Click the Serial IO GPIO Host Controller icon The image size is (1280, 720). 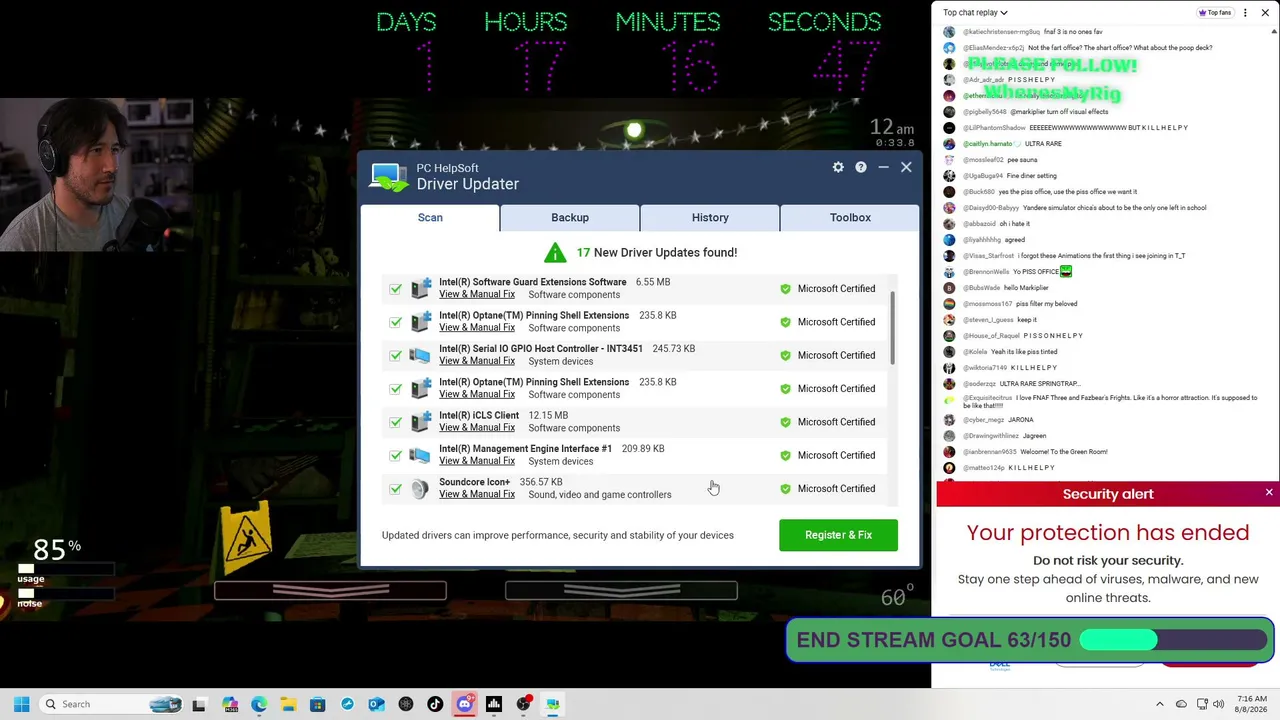pos(421,355)
